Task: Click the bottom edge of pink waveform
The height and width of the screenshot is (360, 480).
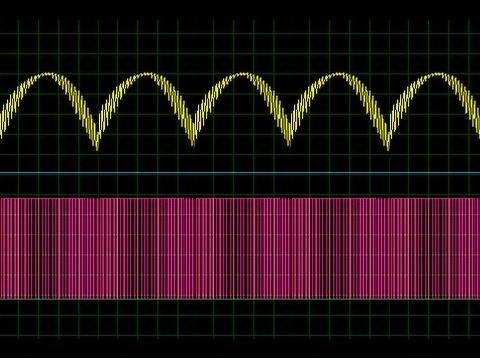Action: coord(240,298)
